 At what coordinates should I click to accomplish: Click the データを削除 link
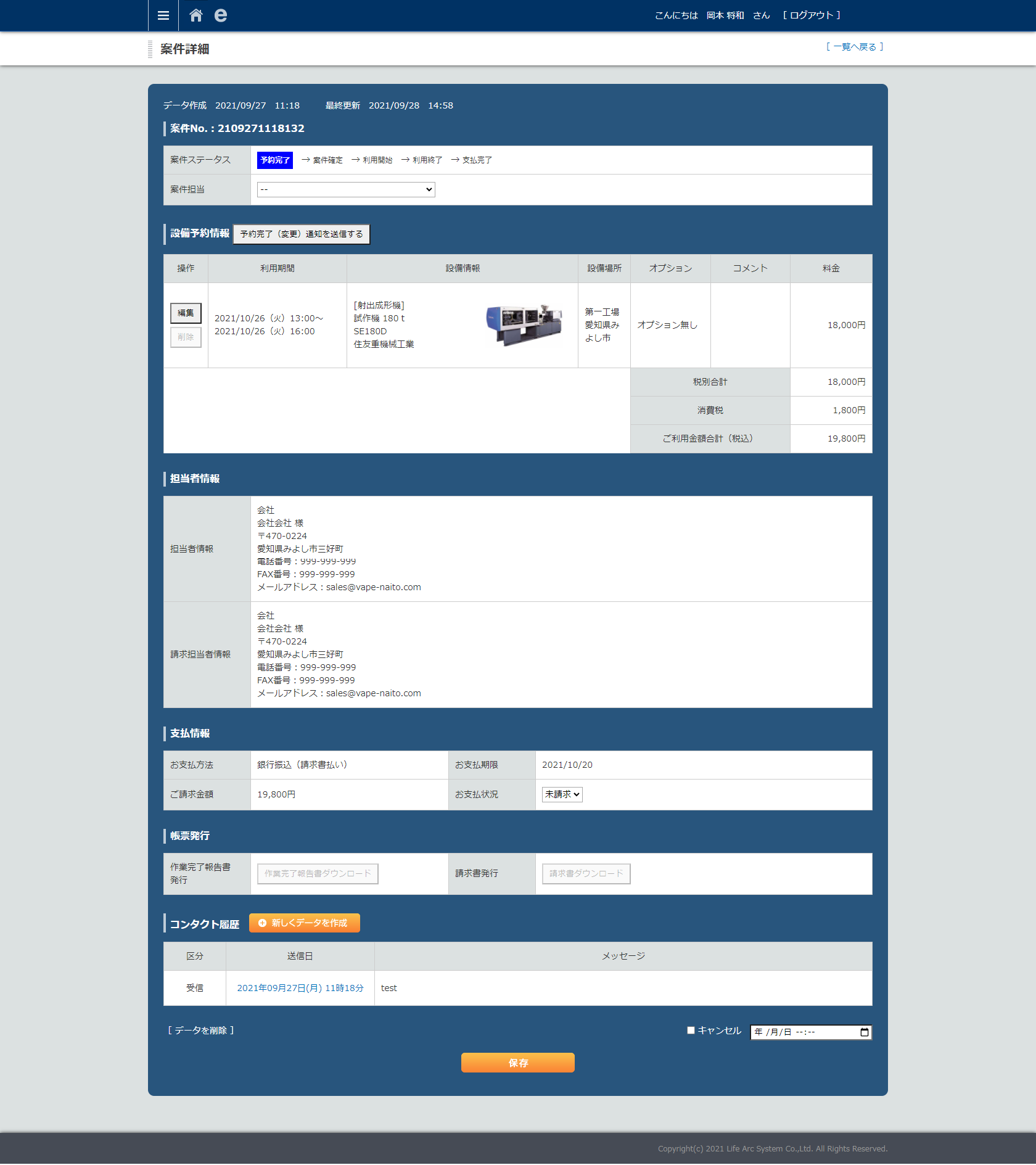[201, 1031]
